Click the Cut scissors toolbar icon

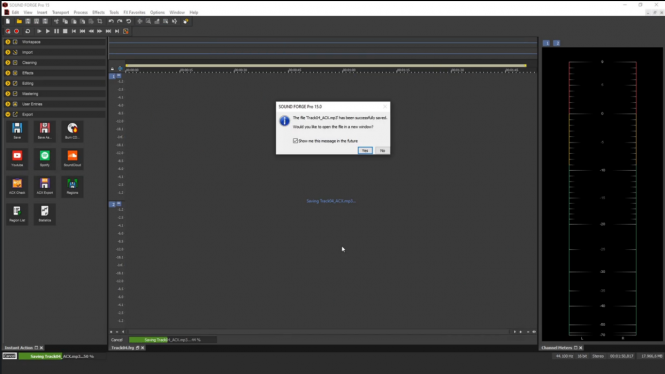(x=56, y=21)
